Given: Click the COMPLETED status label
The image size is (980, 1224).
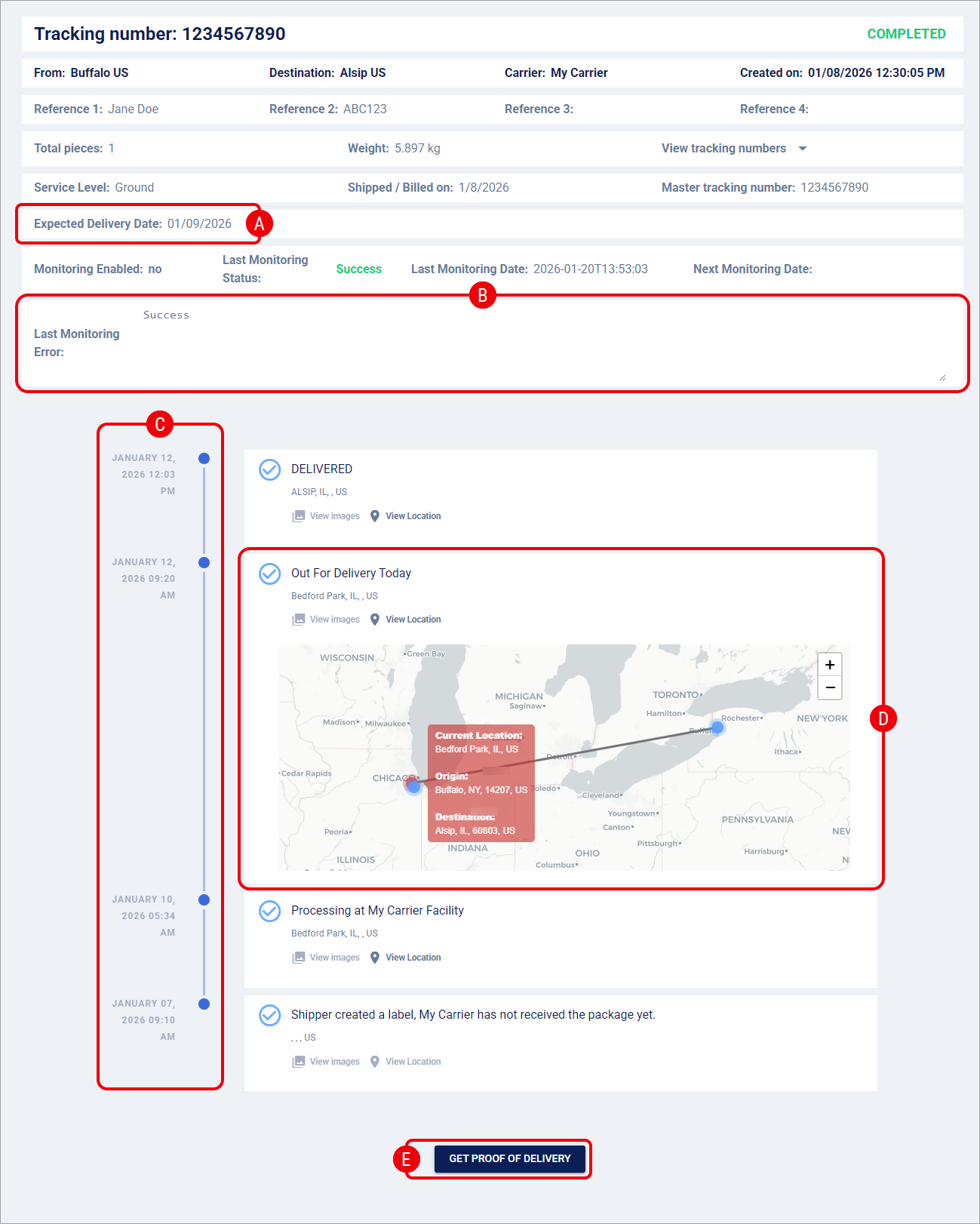Looking at the screenshot, I should click(x=906, y=34).
